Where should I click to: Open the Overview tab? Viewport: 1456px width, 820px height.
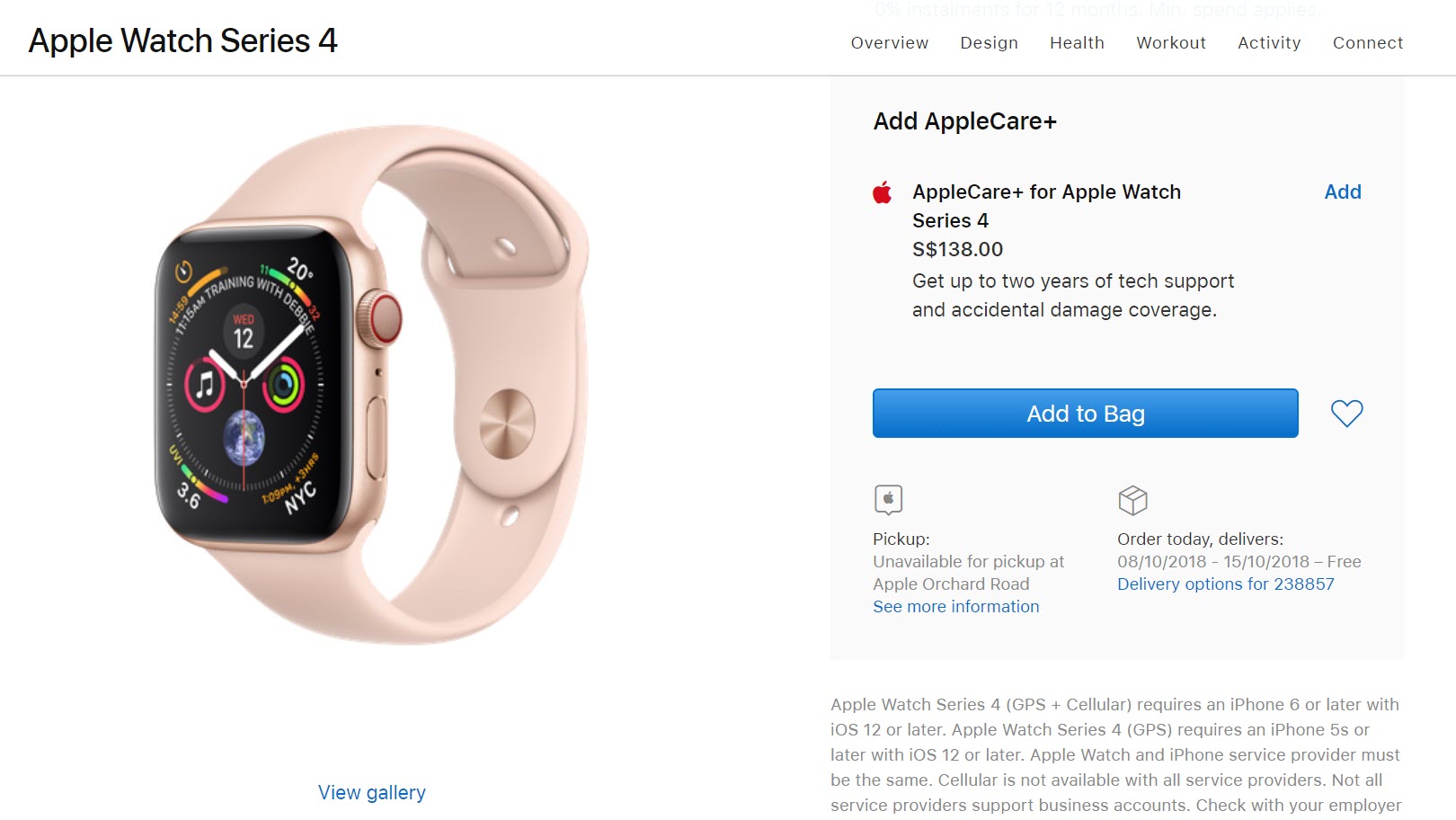[890, 42]
